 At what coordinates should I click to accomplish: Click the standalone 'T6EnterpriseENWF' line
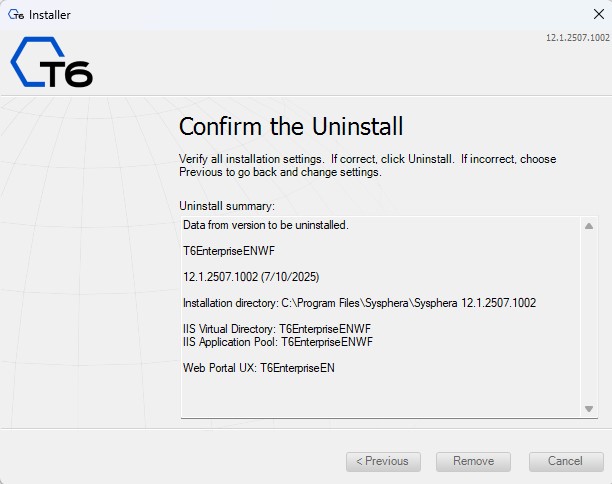click(x=229, y=251)
